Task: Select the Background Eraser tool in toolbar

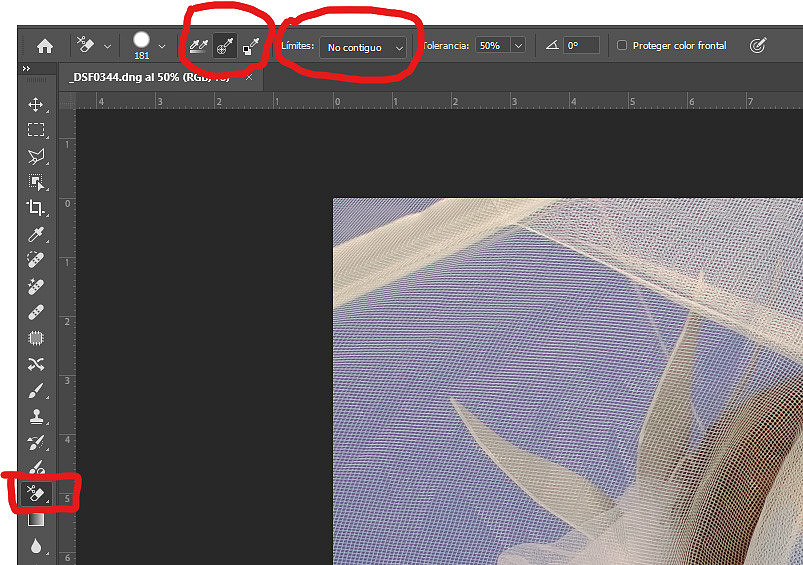Action: (x=36, y=494)
